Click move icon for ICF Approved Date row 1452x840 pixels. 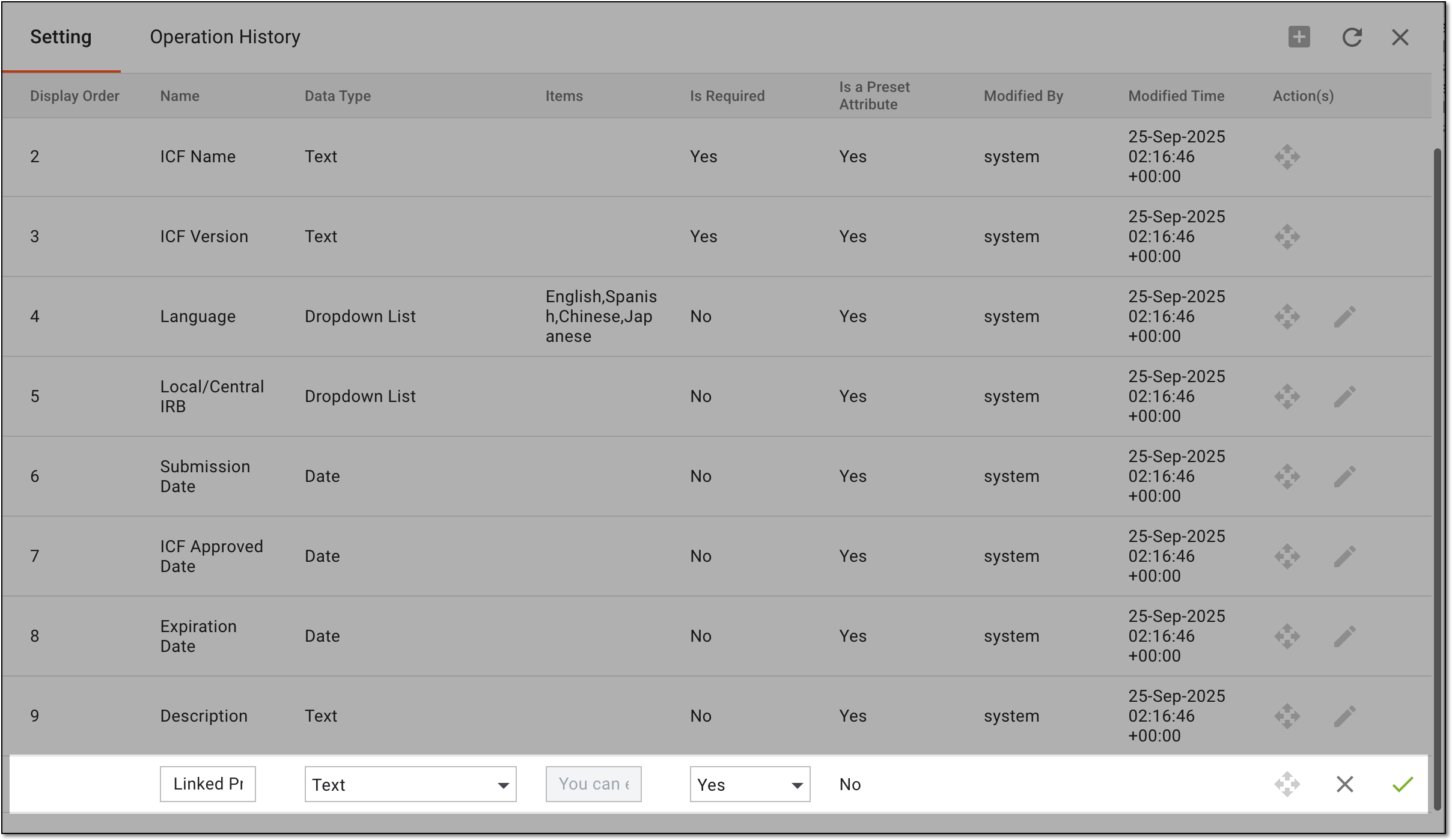(1287, 556)
